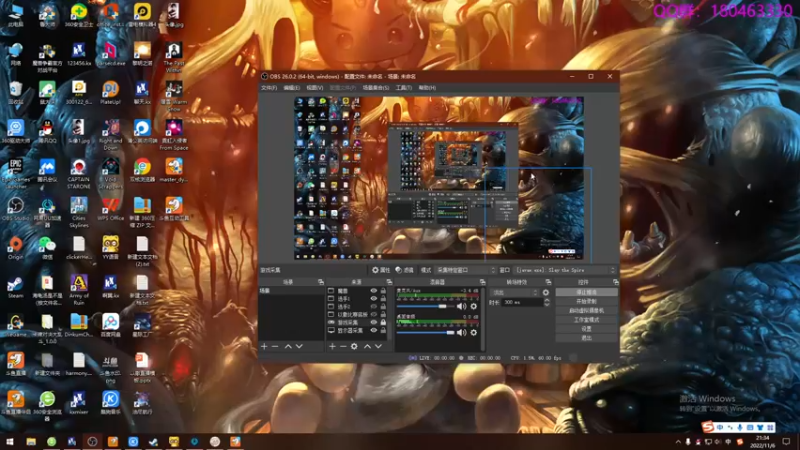Open source filters (滤镜) in OBS toolbar
The width and height of the screenshot is (800, 450).
(404, 270)
